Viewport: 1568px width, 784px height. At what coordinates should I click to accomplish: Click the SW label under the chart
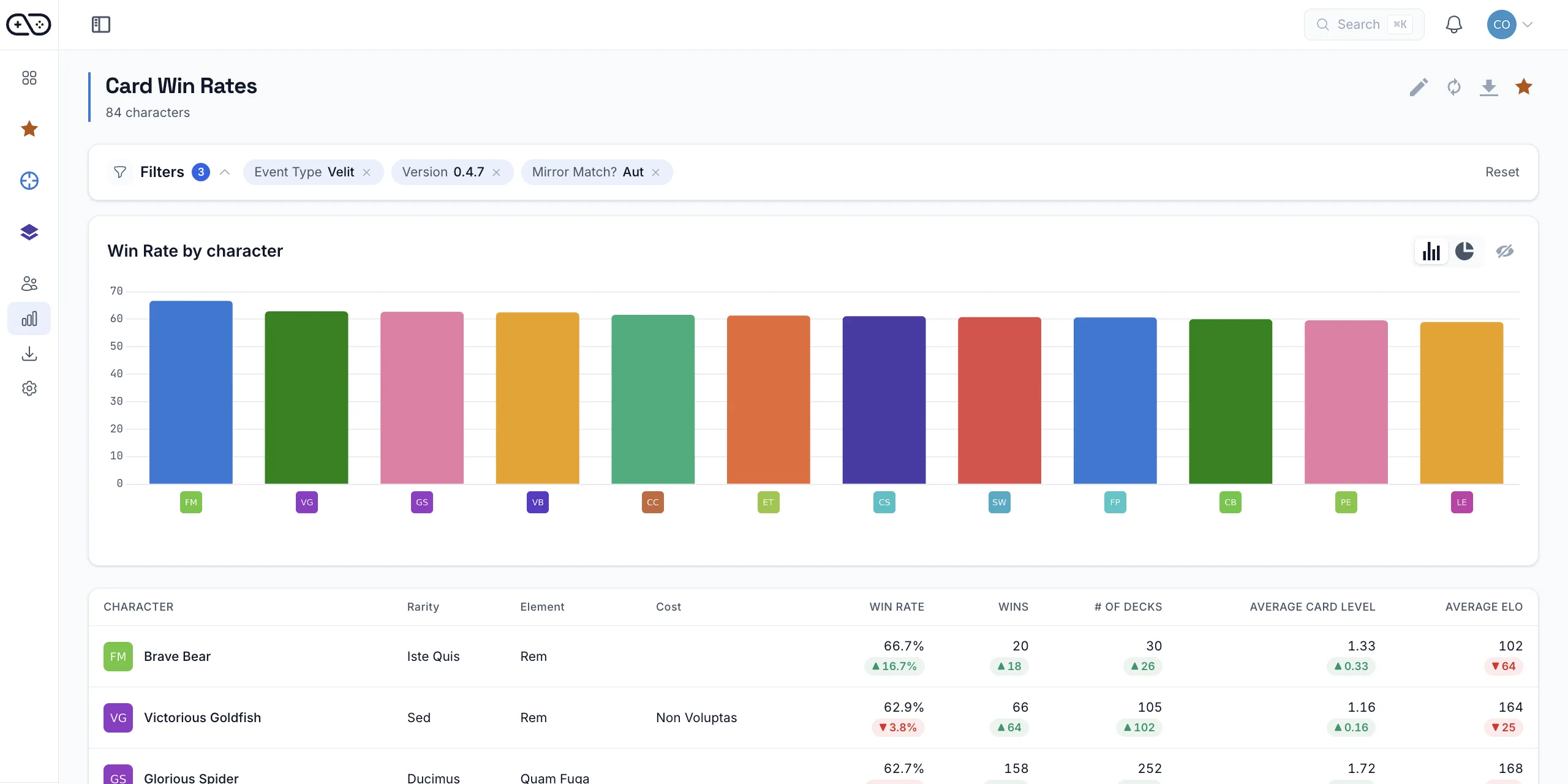coord(1000,502)
